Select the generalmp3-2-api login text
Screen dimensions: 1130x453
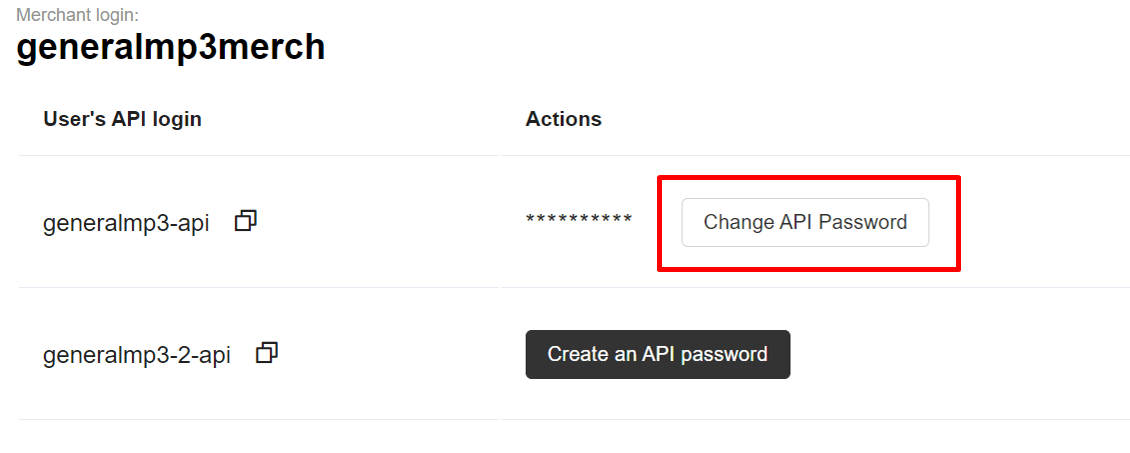(x=136, y=355)
